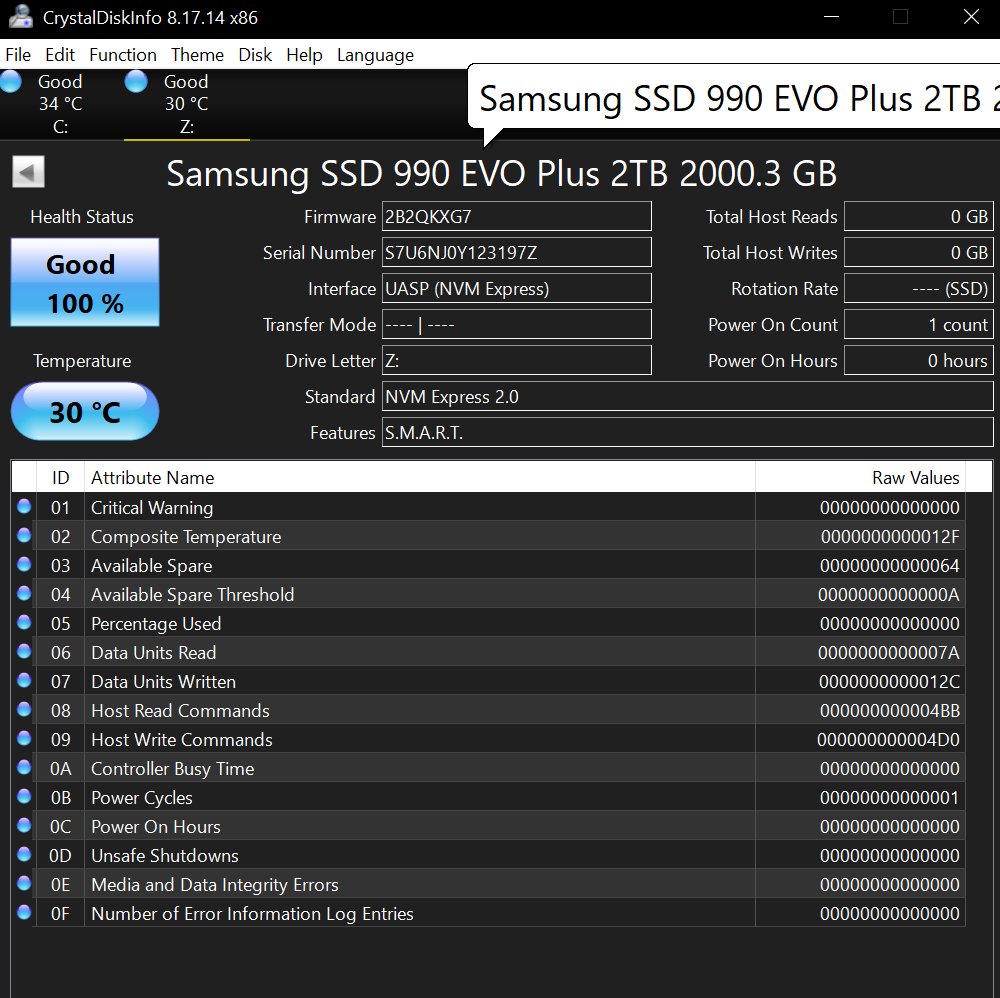Click the status orb for Error Information Log Entries

24,913
